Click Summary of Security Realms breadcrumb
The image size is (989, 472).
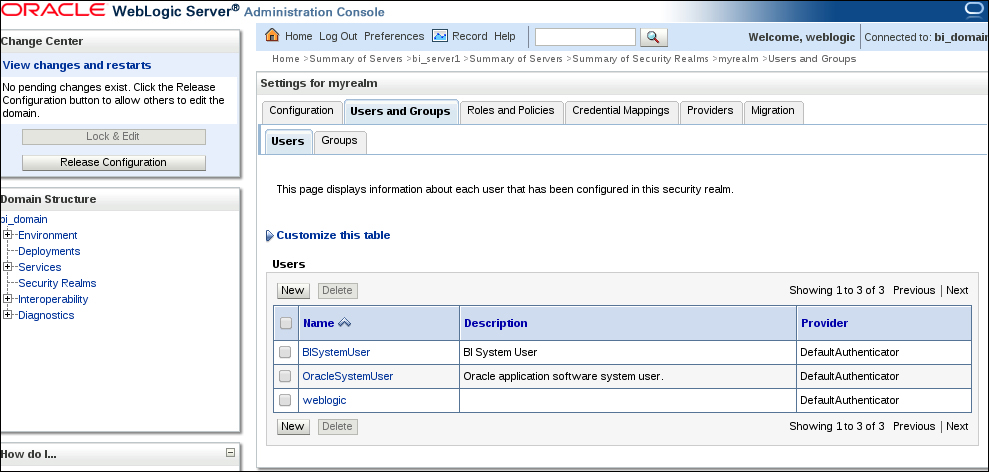pyautogui.click(x=640, y=59)
